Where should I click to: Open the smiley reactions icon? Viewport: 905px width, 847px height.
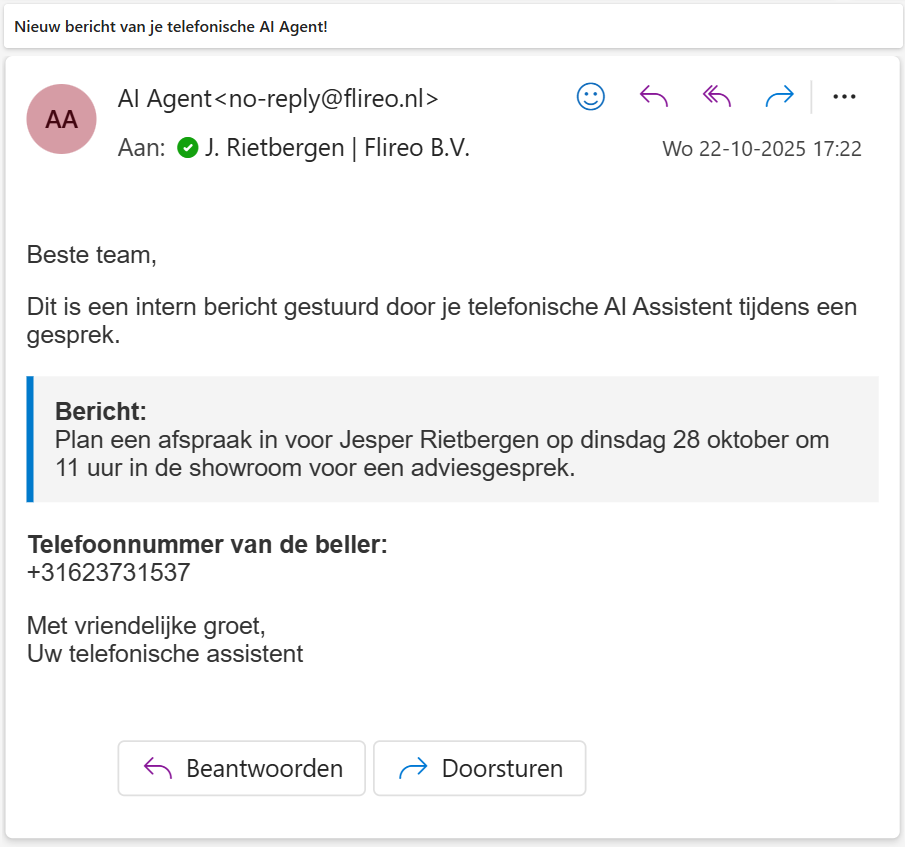590,96
